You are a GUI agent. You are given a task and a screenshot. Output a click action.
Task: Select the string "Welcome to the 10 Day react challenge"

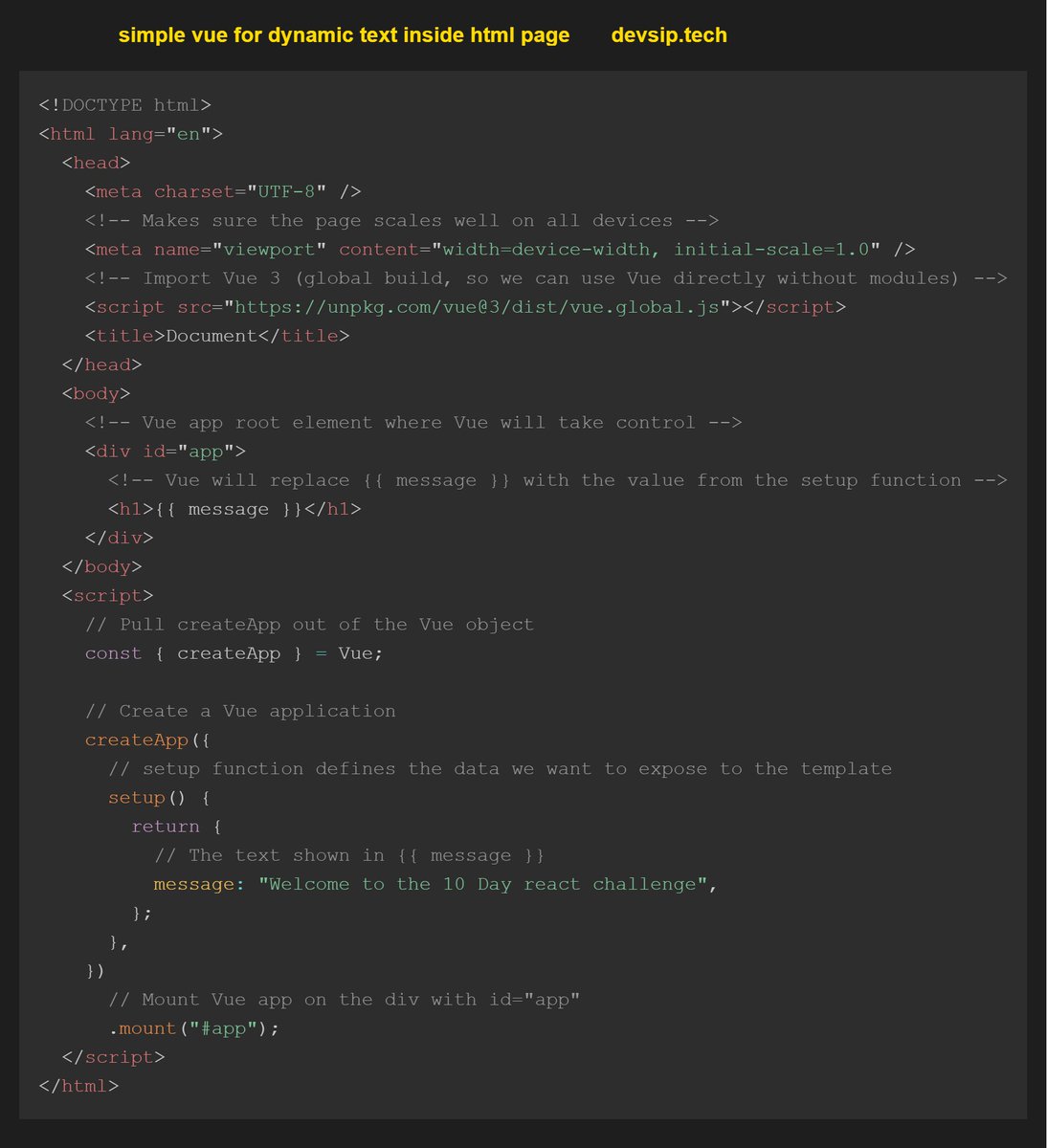pyautogui.click(x=483, y=884)
